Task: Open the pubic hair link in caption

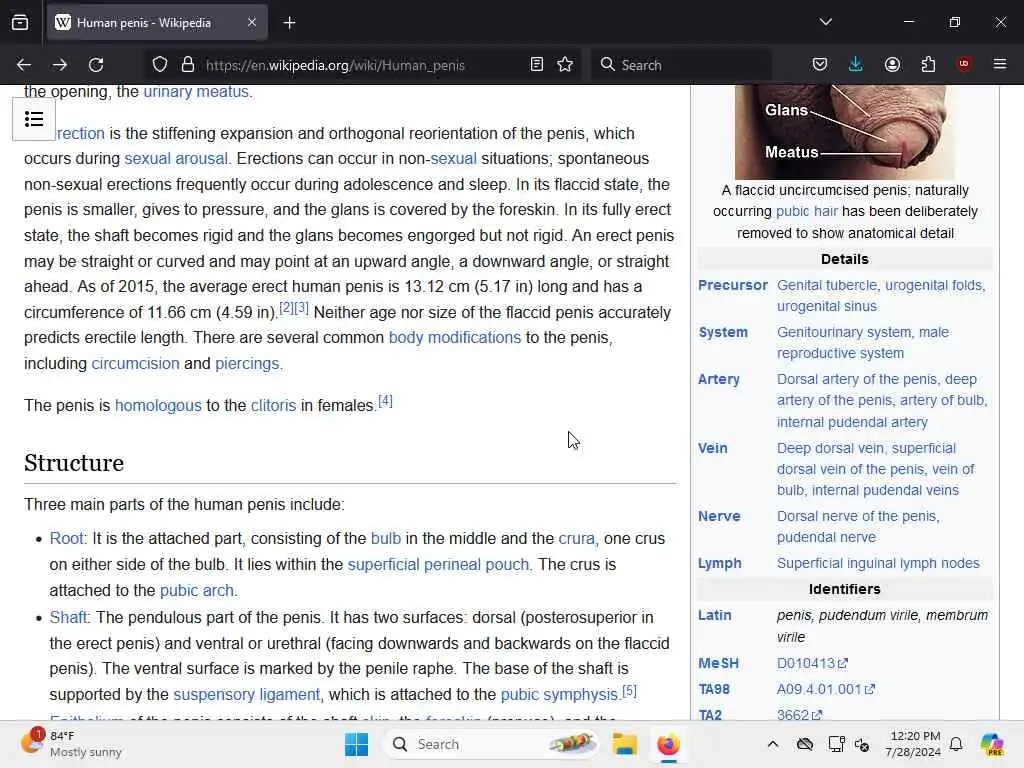Action: tap(807, 212)
